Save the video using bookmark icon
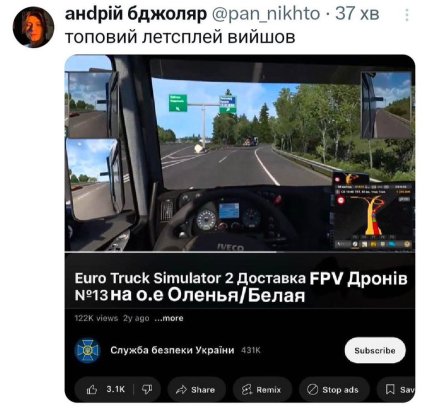The image size is (428, 408). (x=390, y=389)
